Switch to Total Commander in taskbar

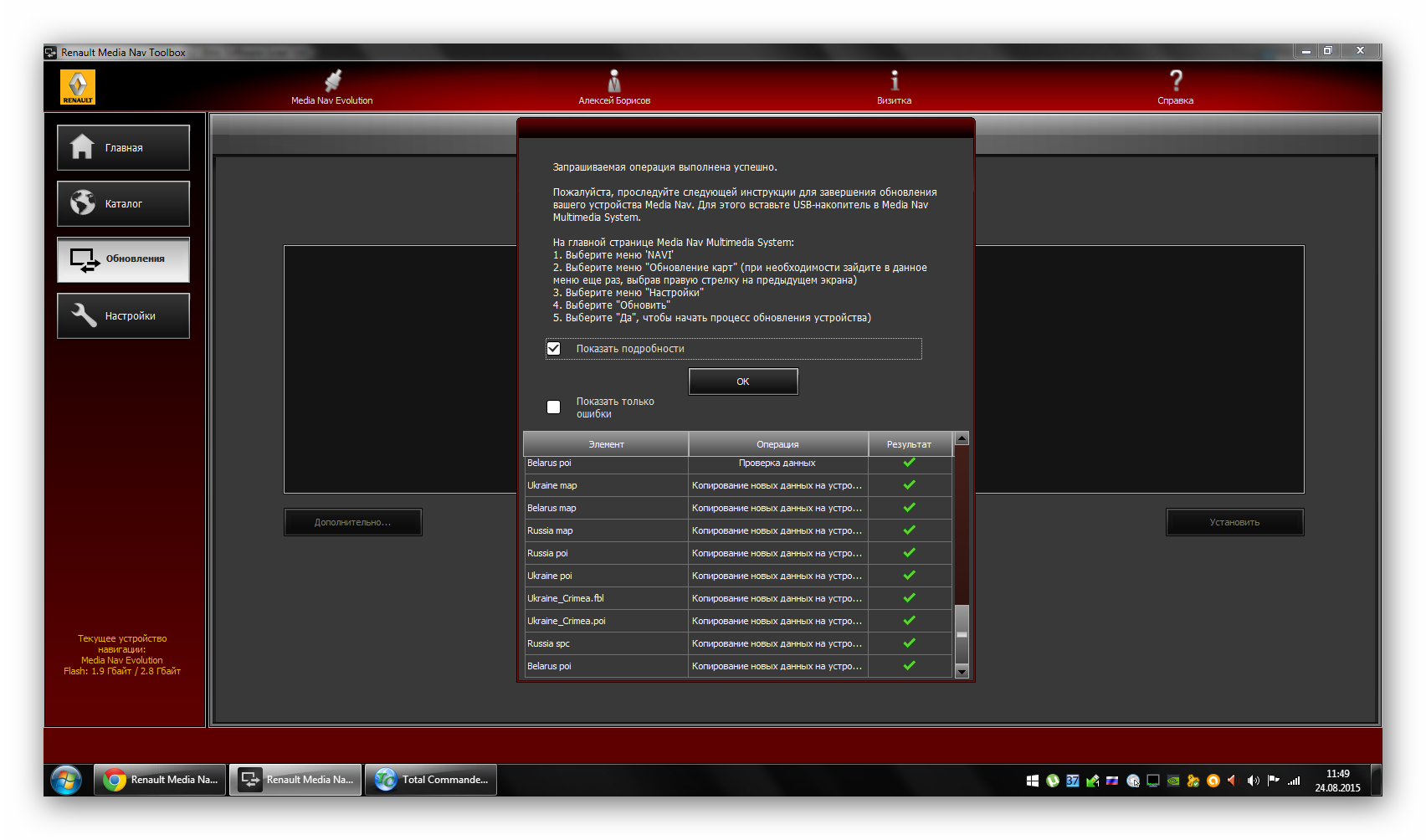pos(431,780)
